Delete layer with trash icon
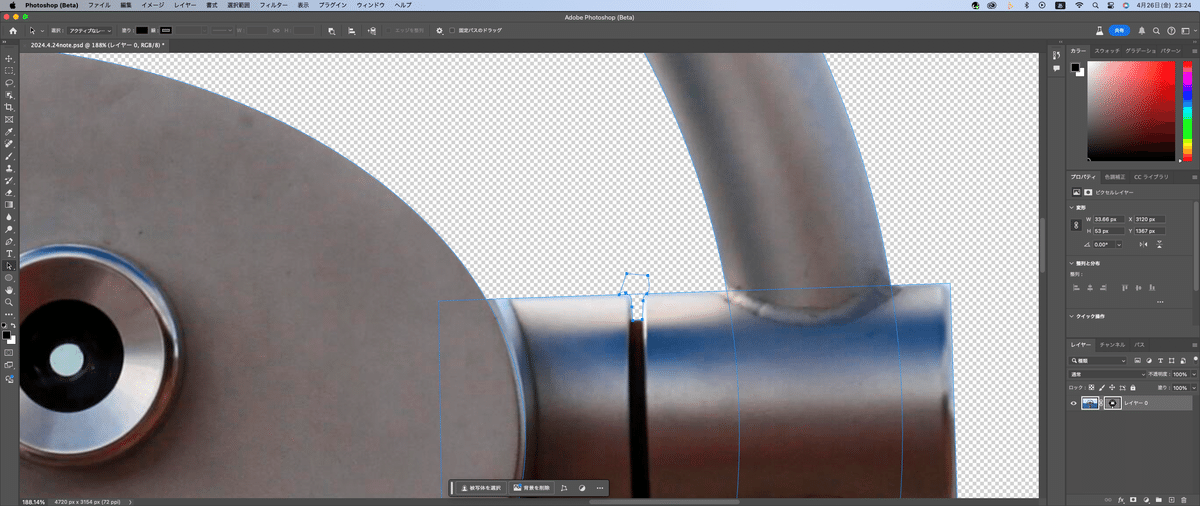Viewport: 1200px width, 506px height. (1184, 499)
